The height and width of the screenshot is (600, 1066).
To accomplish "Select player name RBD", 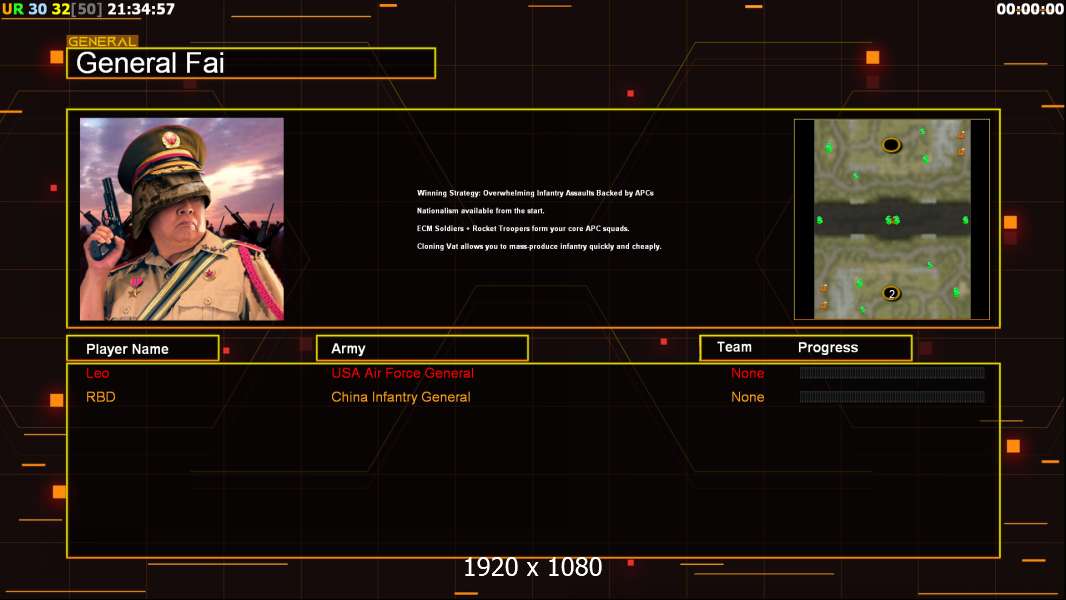I will [101, 397].
